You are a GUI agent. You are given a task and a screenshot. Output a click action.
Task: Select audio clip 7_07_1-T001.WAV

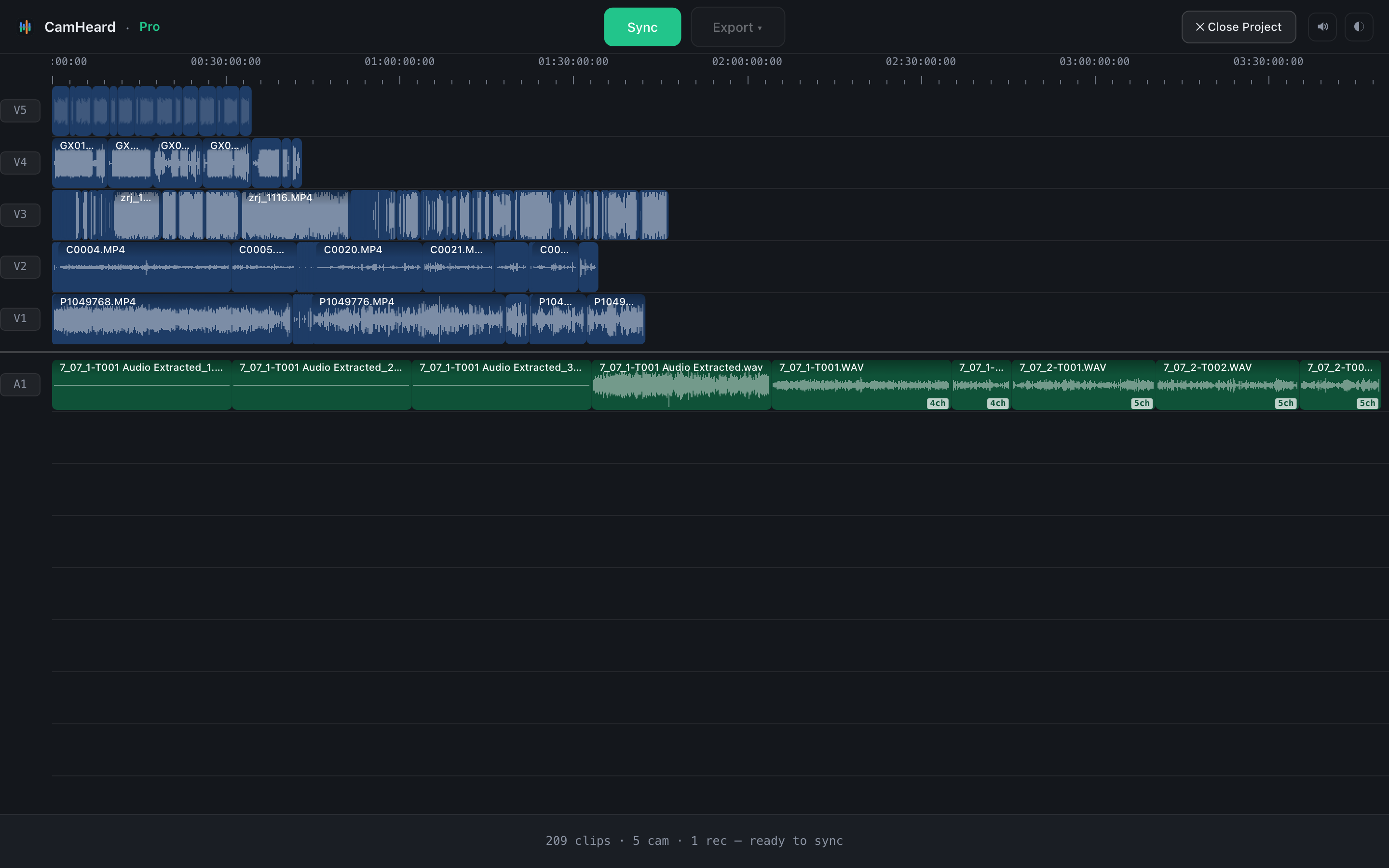pos(861,385)
